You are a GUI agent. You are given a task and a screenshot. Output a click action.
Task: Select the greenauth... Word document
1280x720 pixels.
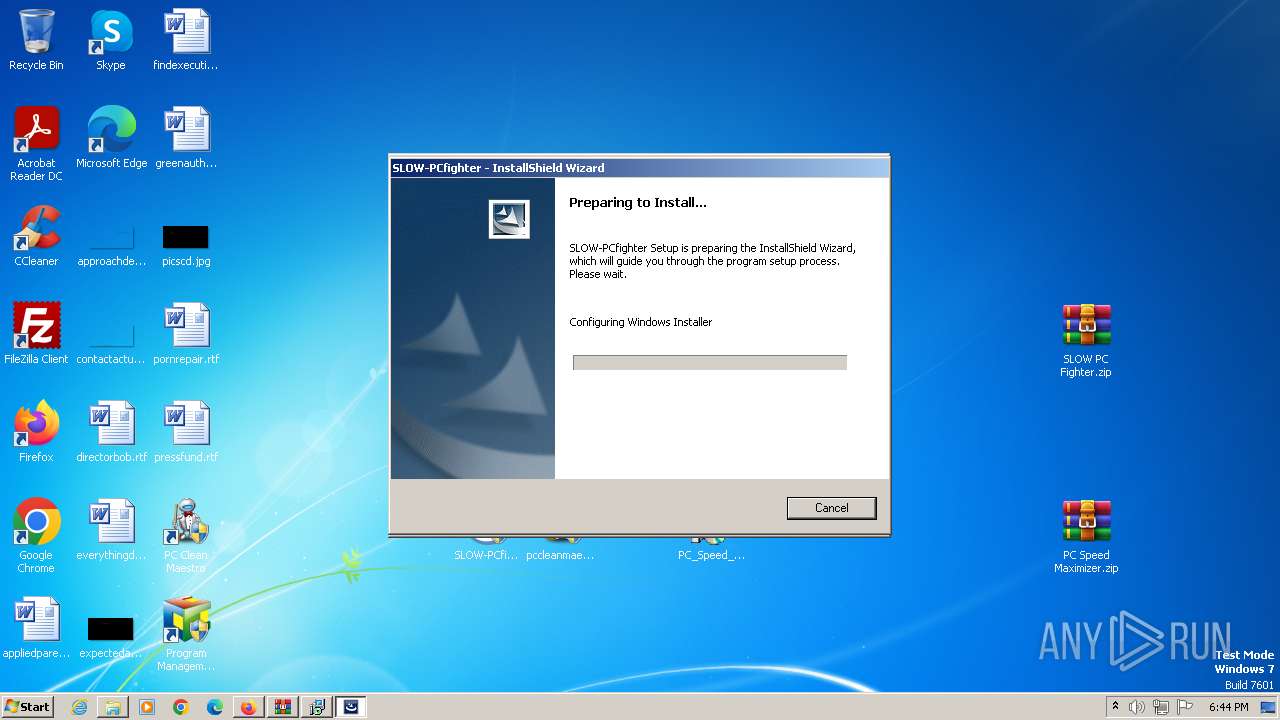tap(186, 138)
